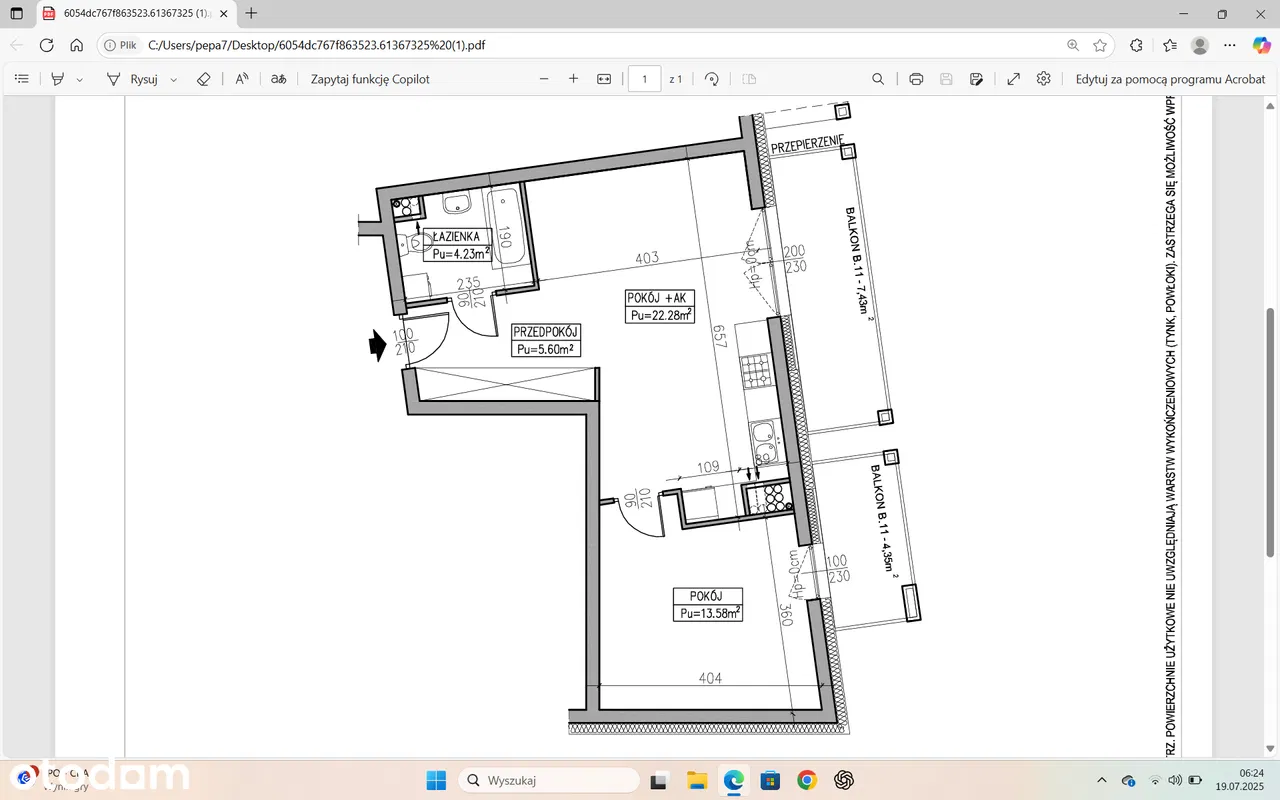
Task: Click Edytuj za pomocą programu Acrobat
Action: point(1170,79)
